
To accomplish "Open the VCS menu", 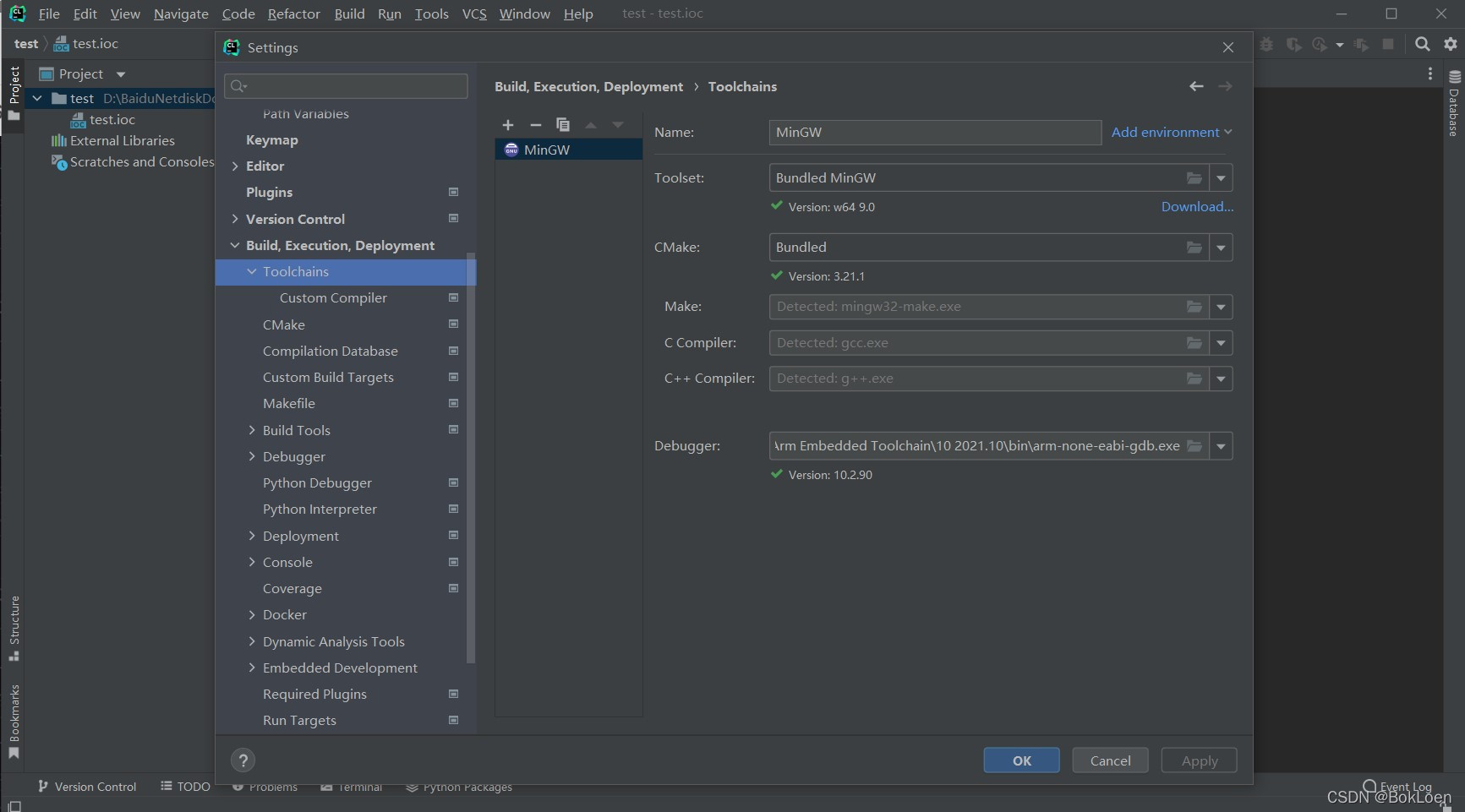I will tap(474, 14).
